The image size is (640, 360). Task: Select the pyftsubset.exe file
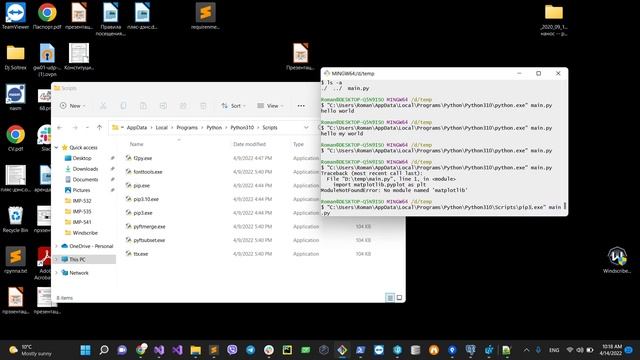(149, 240)
